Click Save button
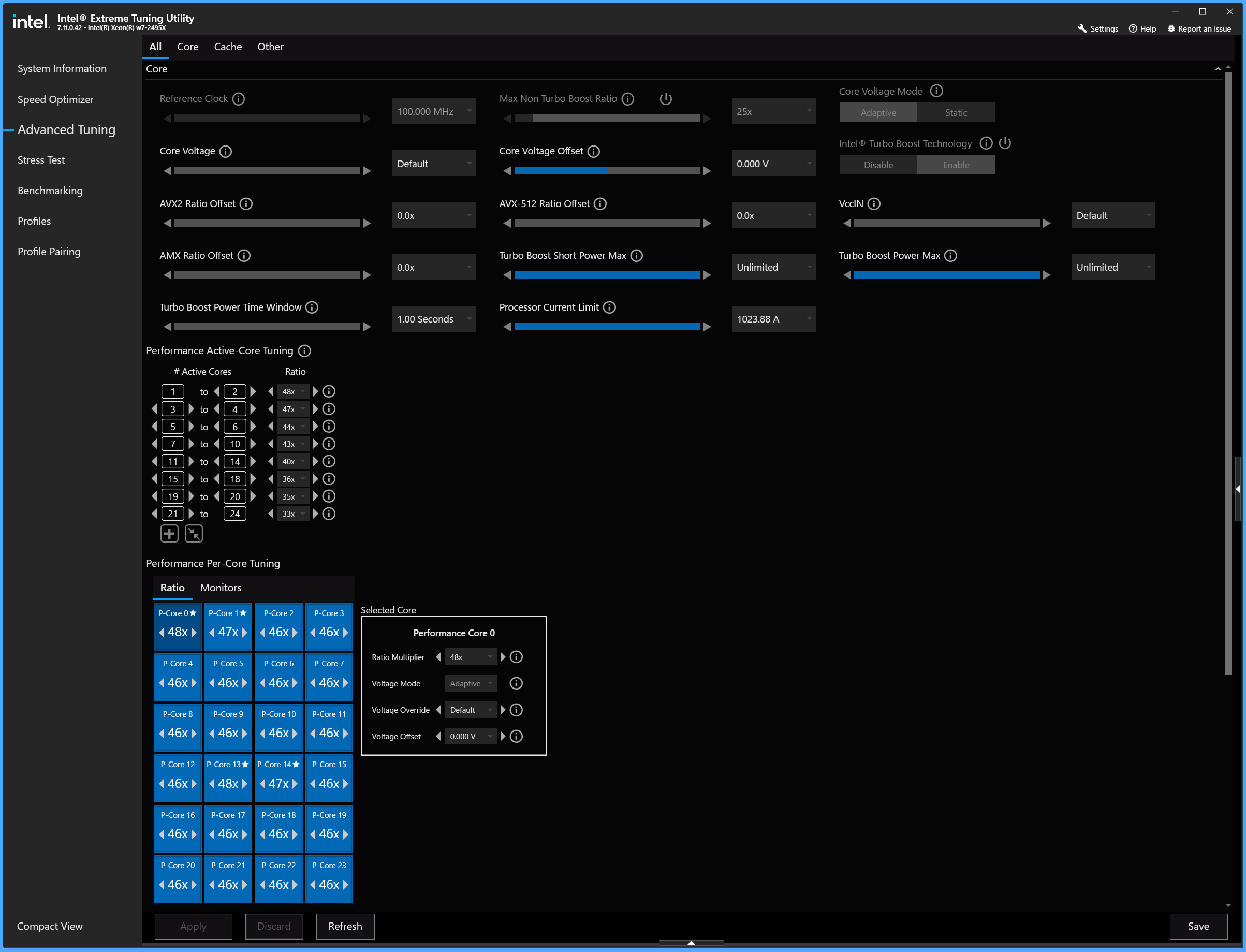 (1198, 927)
